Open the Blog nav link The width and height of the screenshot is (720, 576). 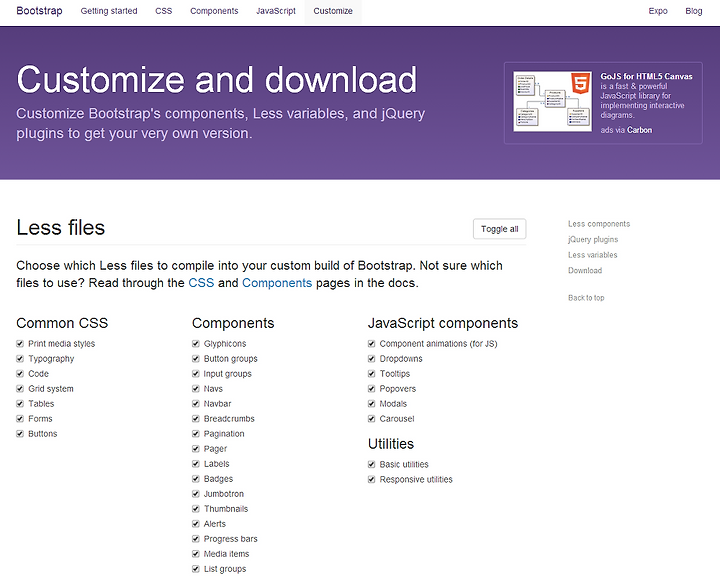click(693, 11)
